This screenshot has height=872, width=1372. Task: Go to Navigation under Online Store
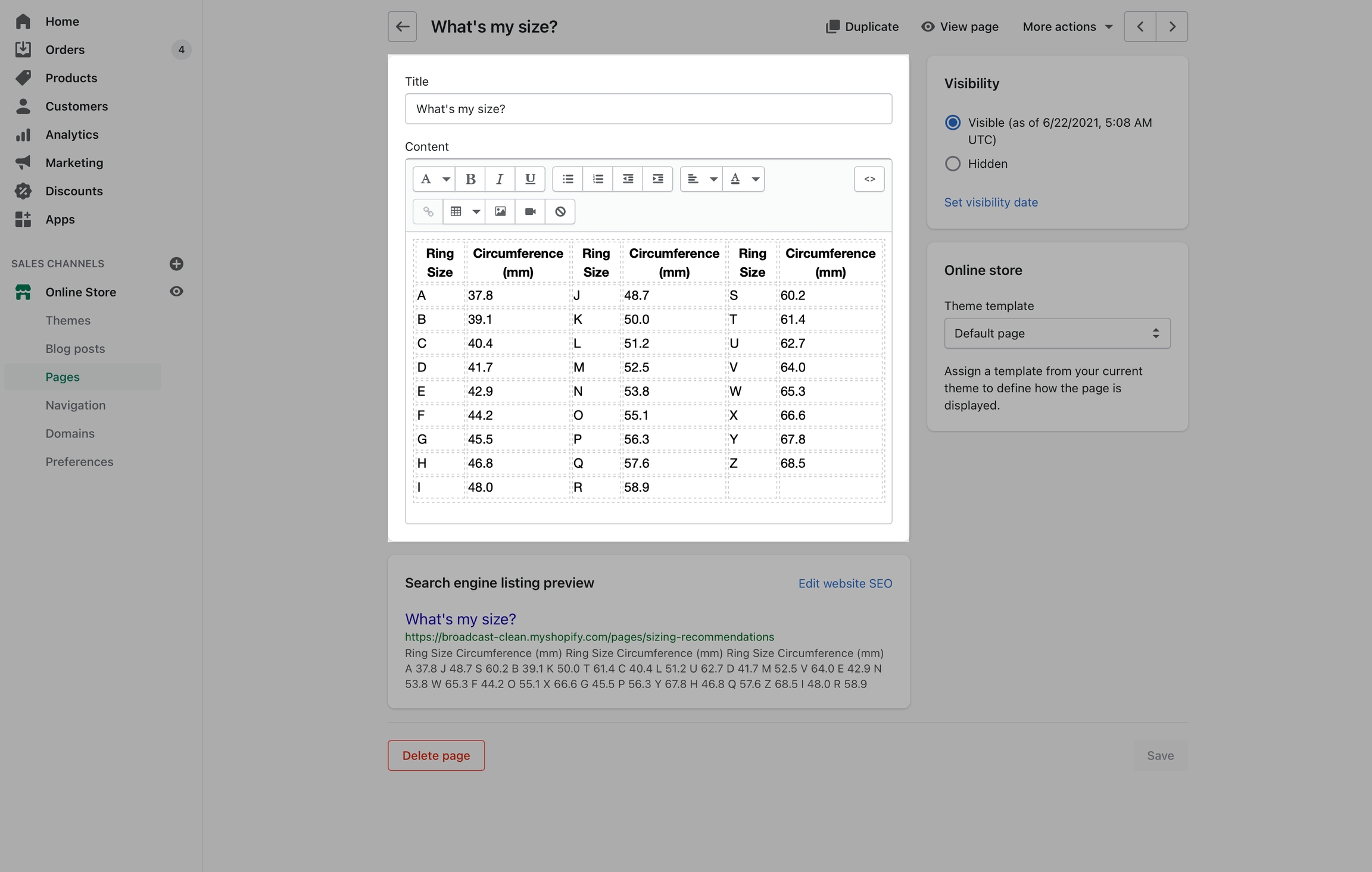point(76,405)
